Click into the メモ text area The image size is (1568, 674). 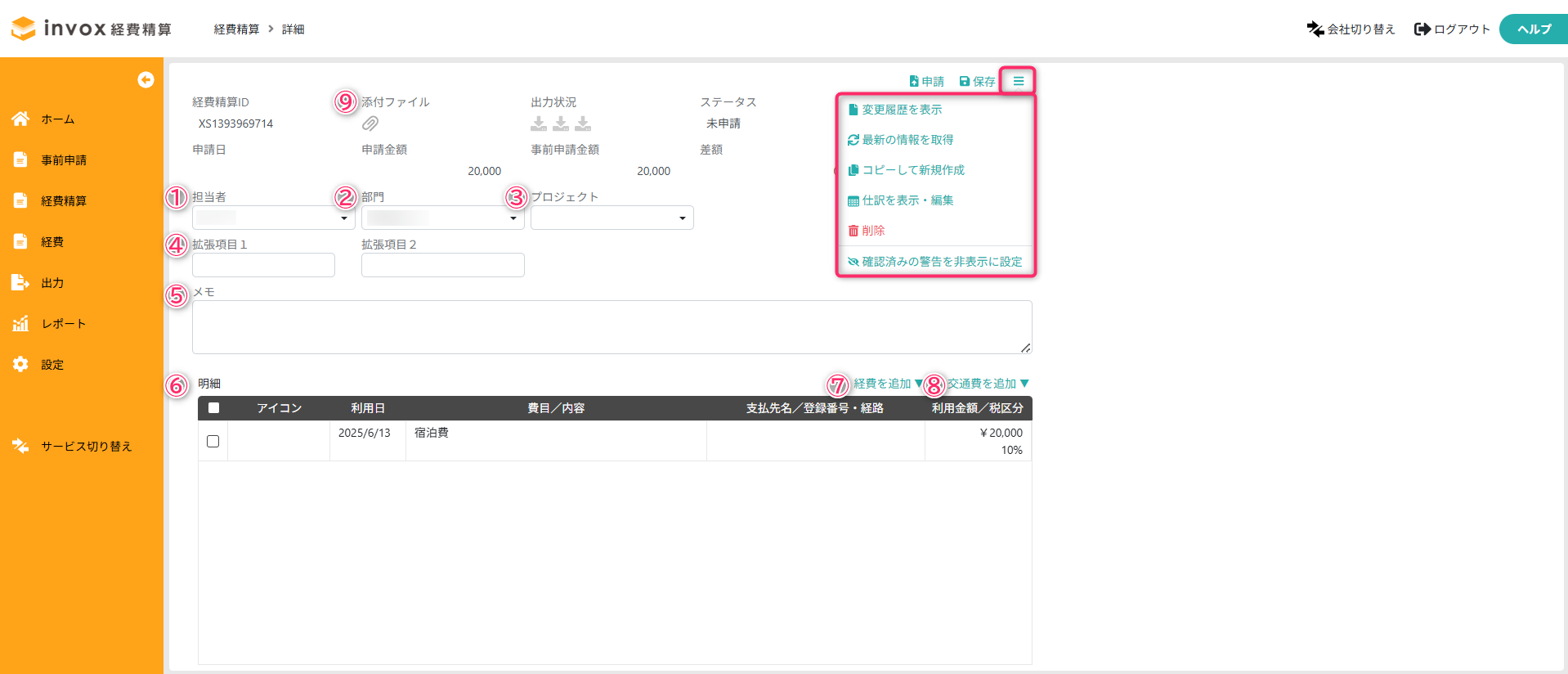coord(612,327)
